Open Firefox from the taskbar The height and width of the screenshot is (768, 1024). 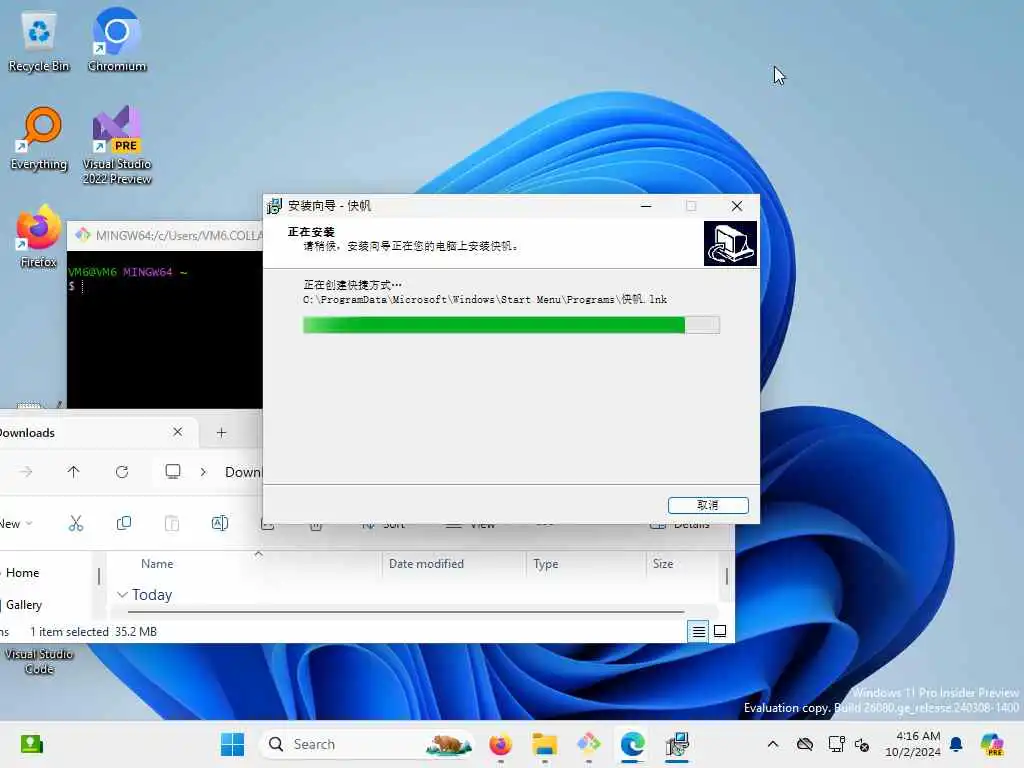(x=501, y=744)
